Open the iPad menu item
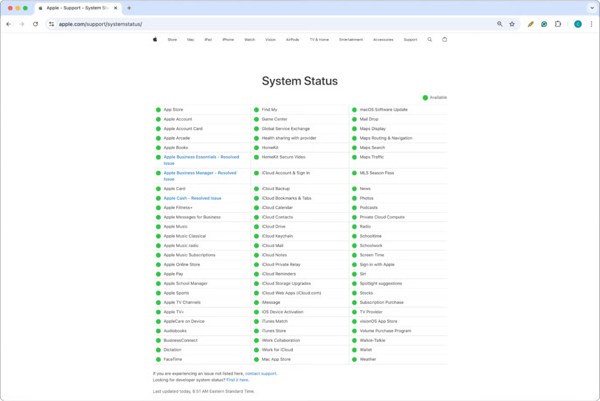This screenshot has height=401, width=600. (208, 39)
